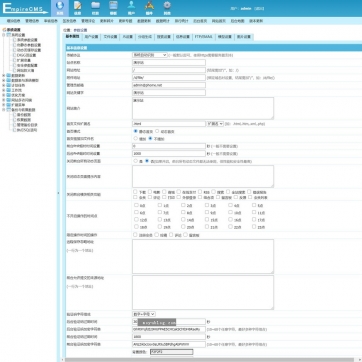The image size is (362, 362).
Task: Click folder icon of 计划任务 tree node
Action: click(x=8, y=85)
